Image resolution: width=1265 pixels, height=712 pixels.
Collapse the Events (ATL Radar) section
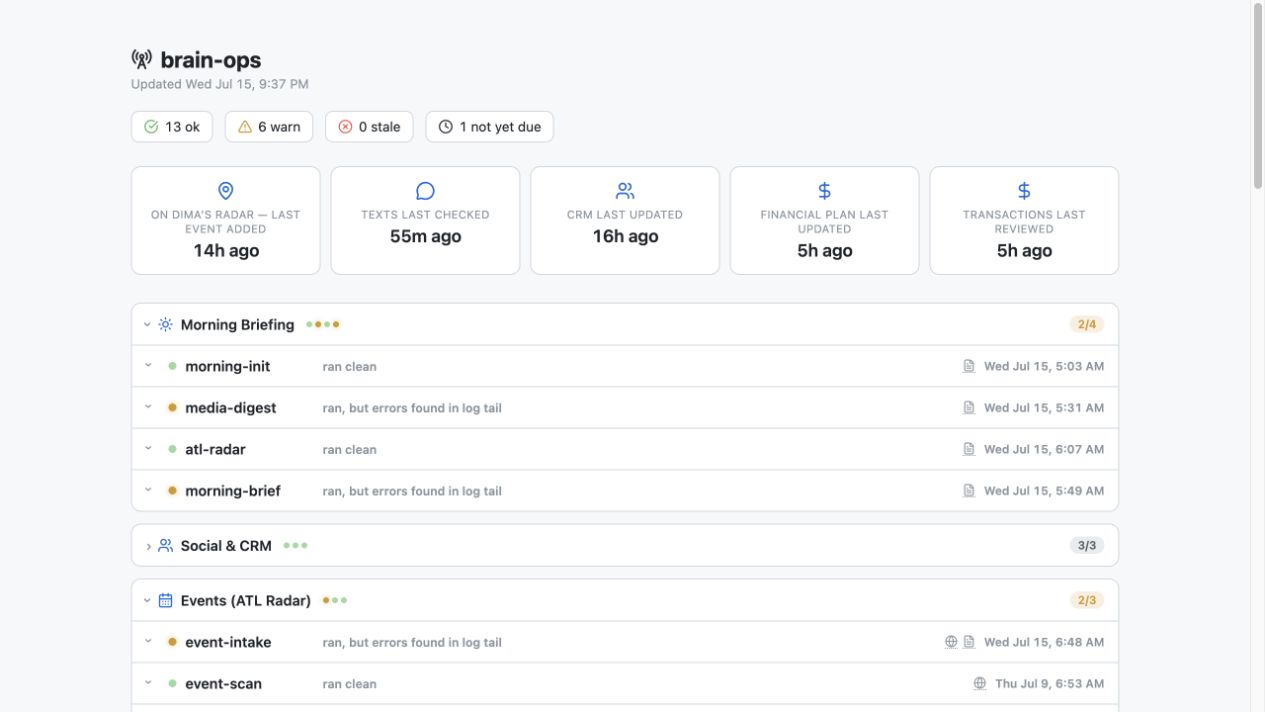tap(147, 601)
